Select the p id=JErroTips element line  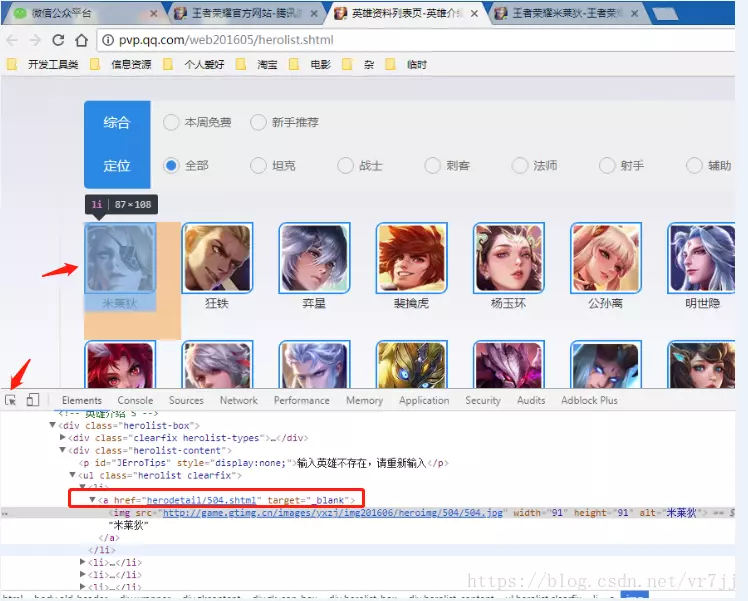pyautogui.click(x=264, y=463)
